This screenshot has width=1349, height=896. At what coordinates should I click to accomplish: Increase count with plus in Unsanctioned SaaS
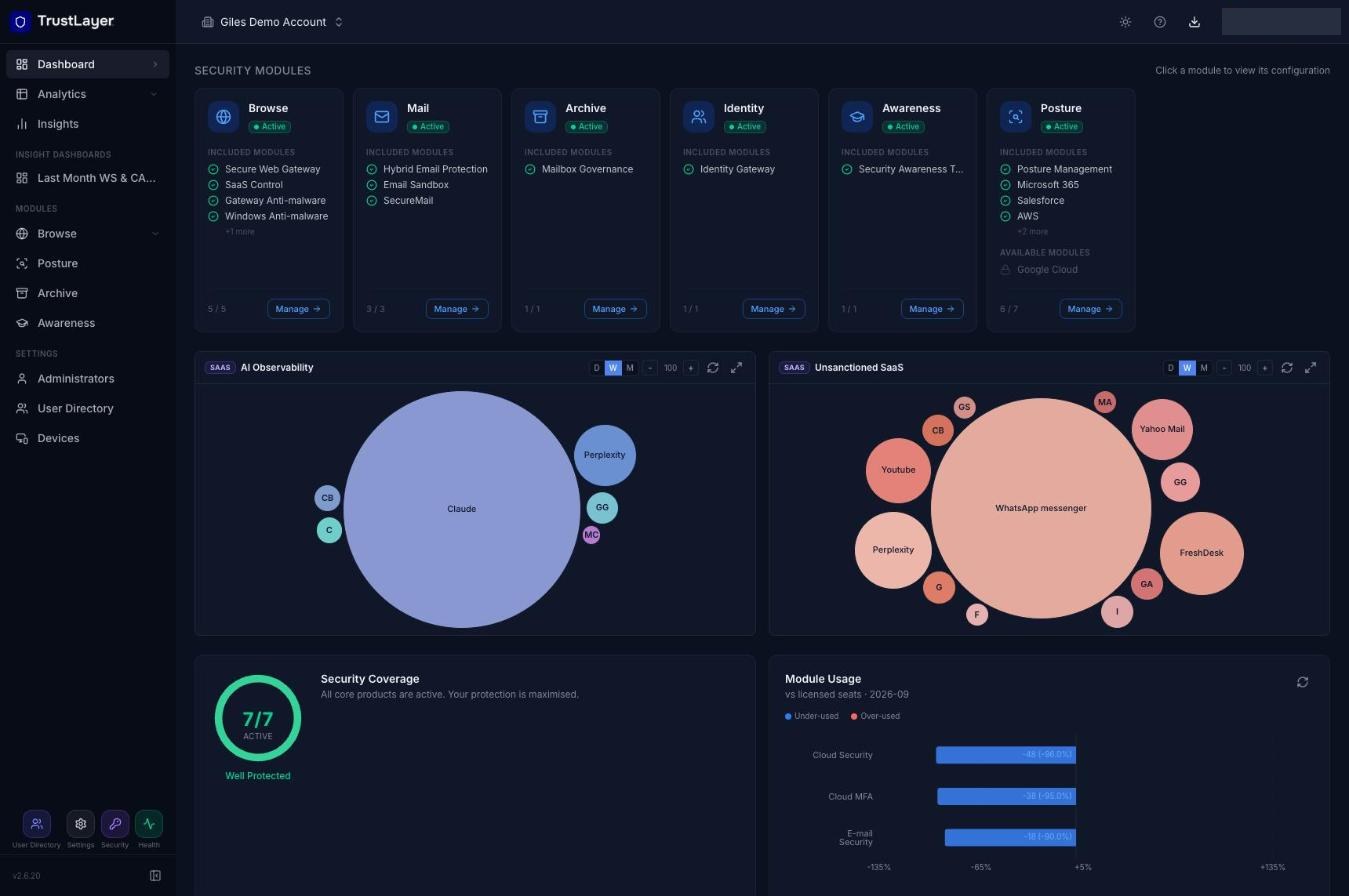point(1264,368)
